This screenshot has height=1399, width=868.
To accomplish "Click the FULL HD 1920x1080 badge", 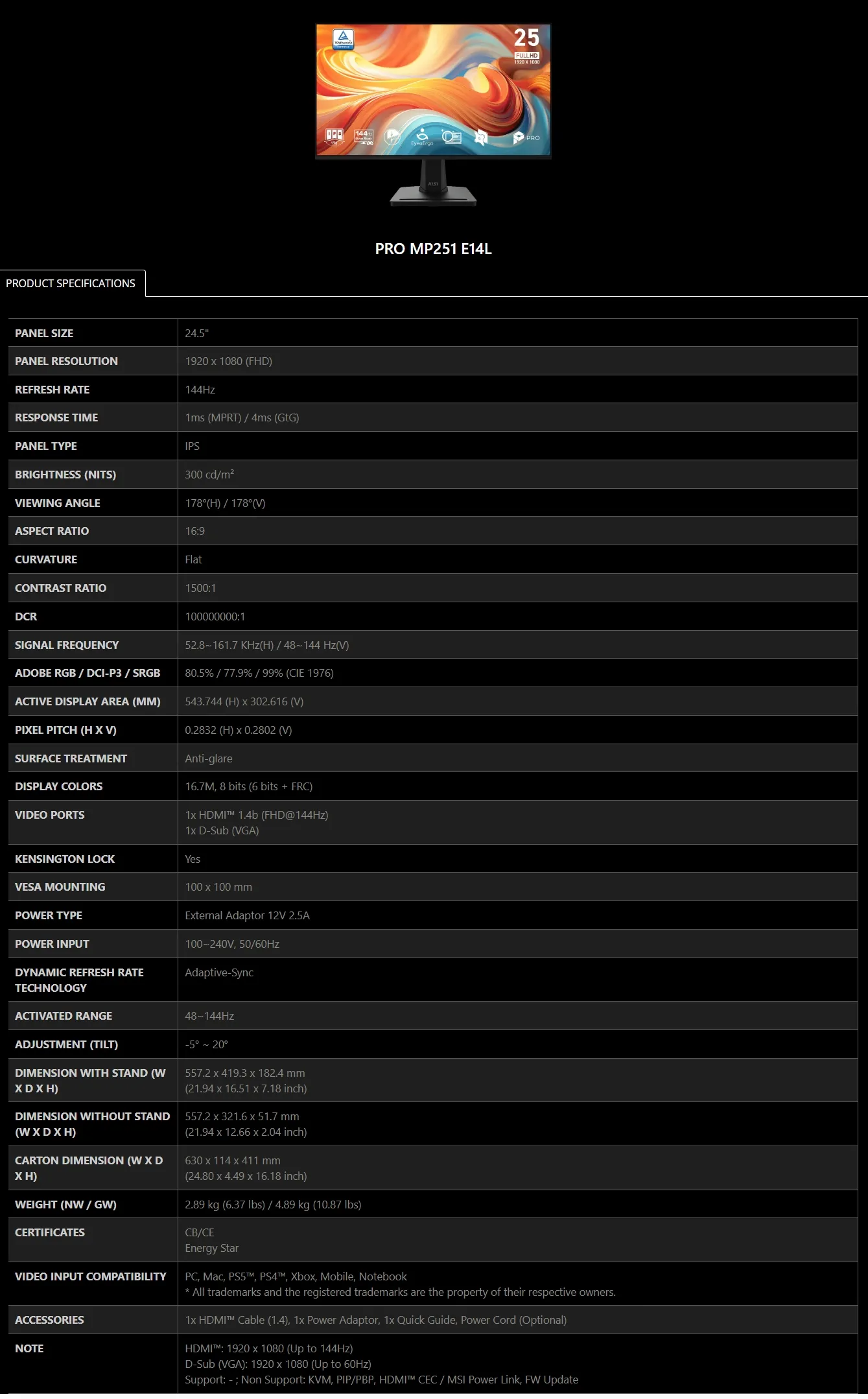I will [x=527, y=58].
